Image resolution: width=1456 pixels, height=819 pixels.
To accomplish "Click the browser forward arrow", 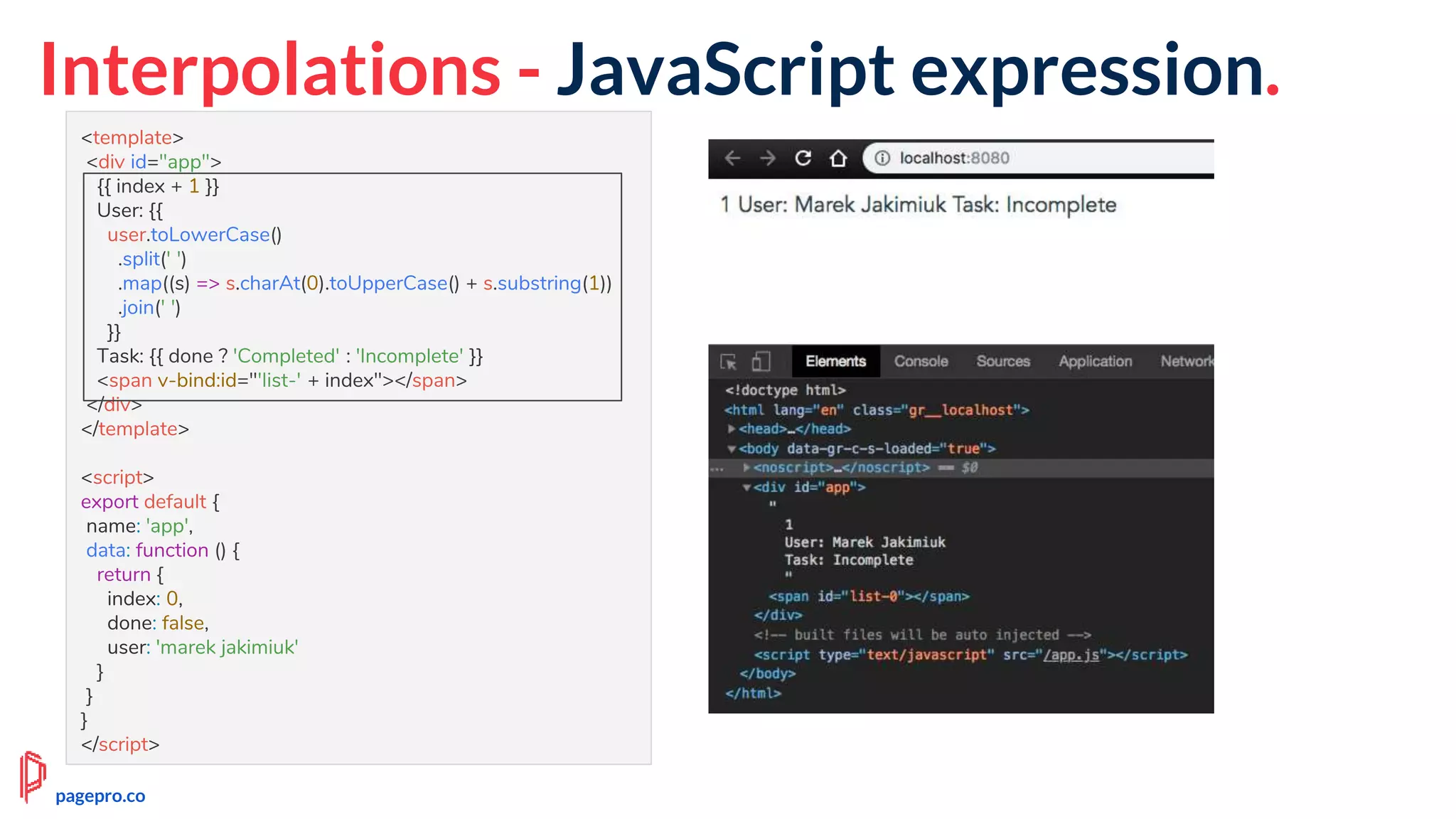I will (767, 158).
